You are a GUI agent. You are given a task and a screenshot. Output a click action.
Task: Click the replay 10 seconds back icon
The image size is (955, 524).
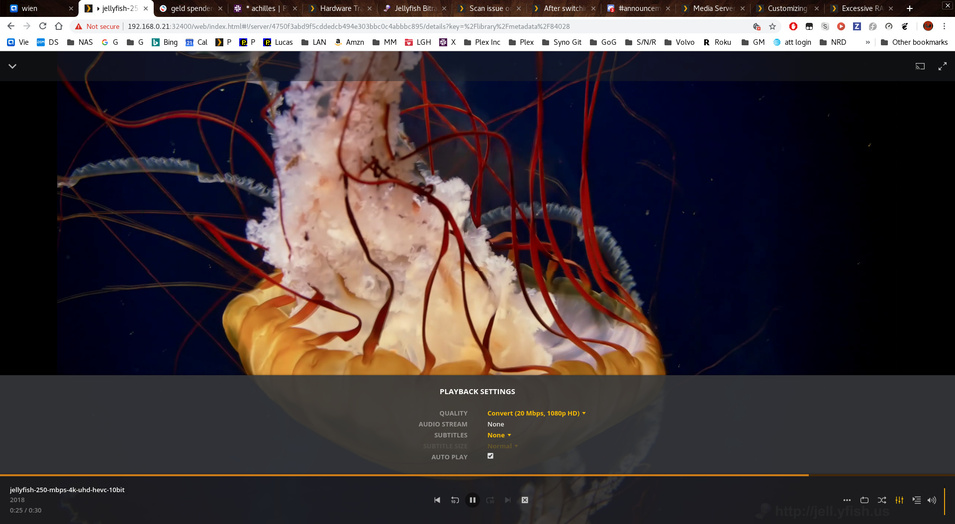[x=454, y=500]
